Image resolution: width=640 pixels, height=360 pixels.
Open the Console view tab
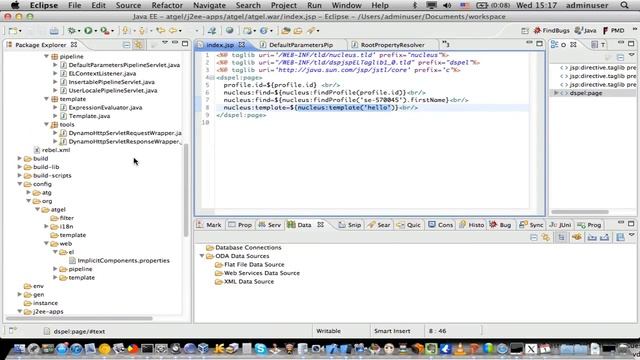[x=441, y=225]
